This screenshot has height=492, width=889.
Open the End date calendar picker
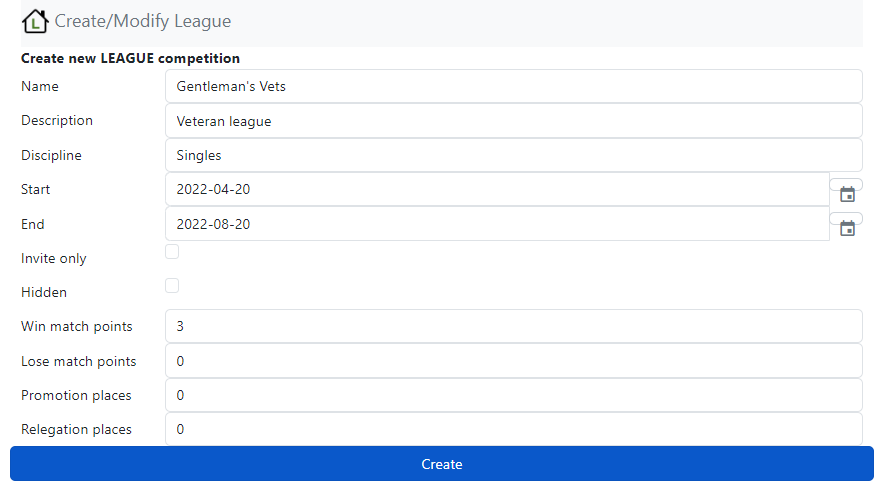tap(847, 228)
